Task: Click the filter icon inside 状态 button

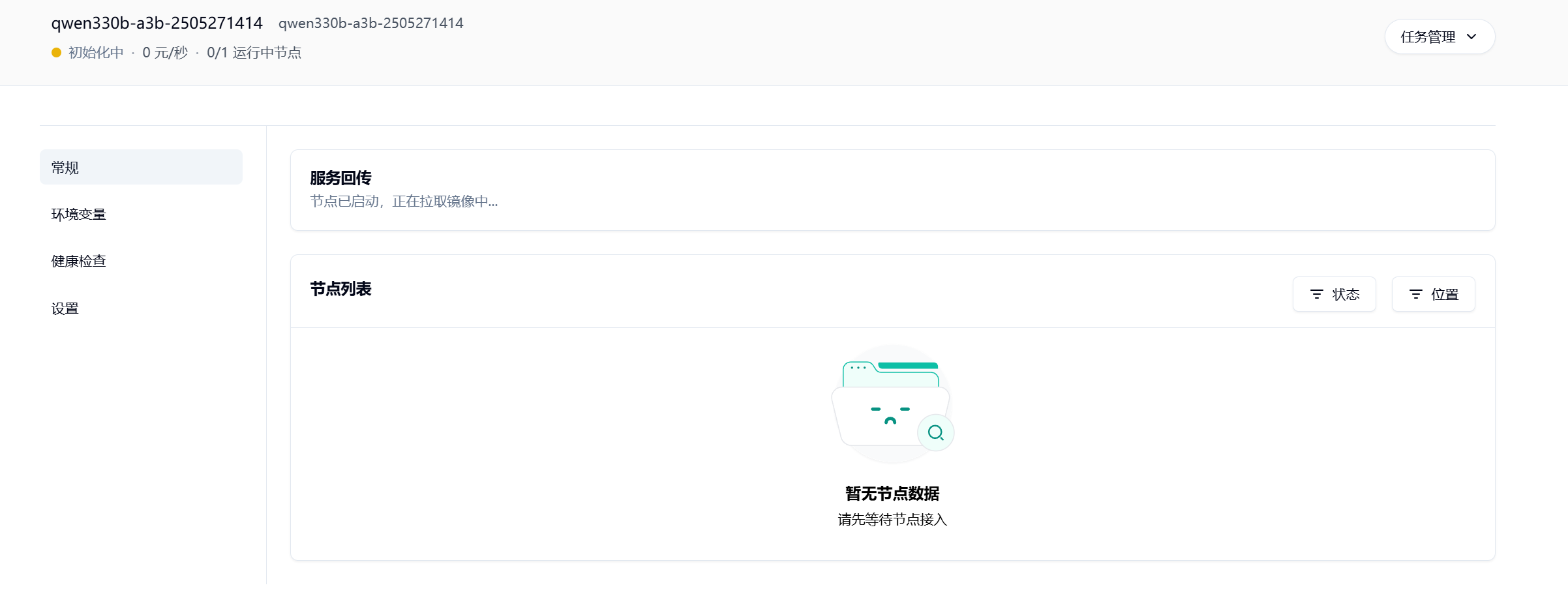Action: [x=1317, y=295]
